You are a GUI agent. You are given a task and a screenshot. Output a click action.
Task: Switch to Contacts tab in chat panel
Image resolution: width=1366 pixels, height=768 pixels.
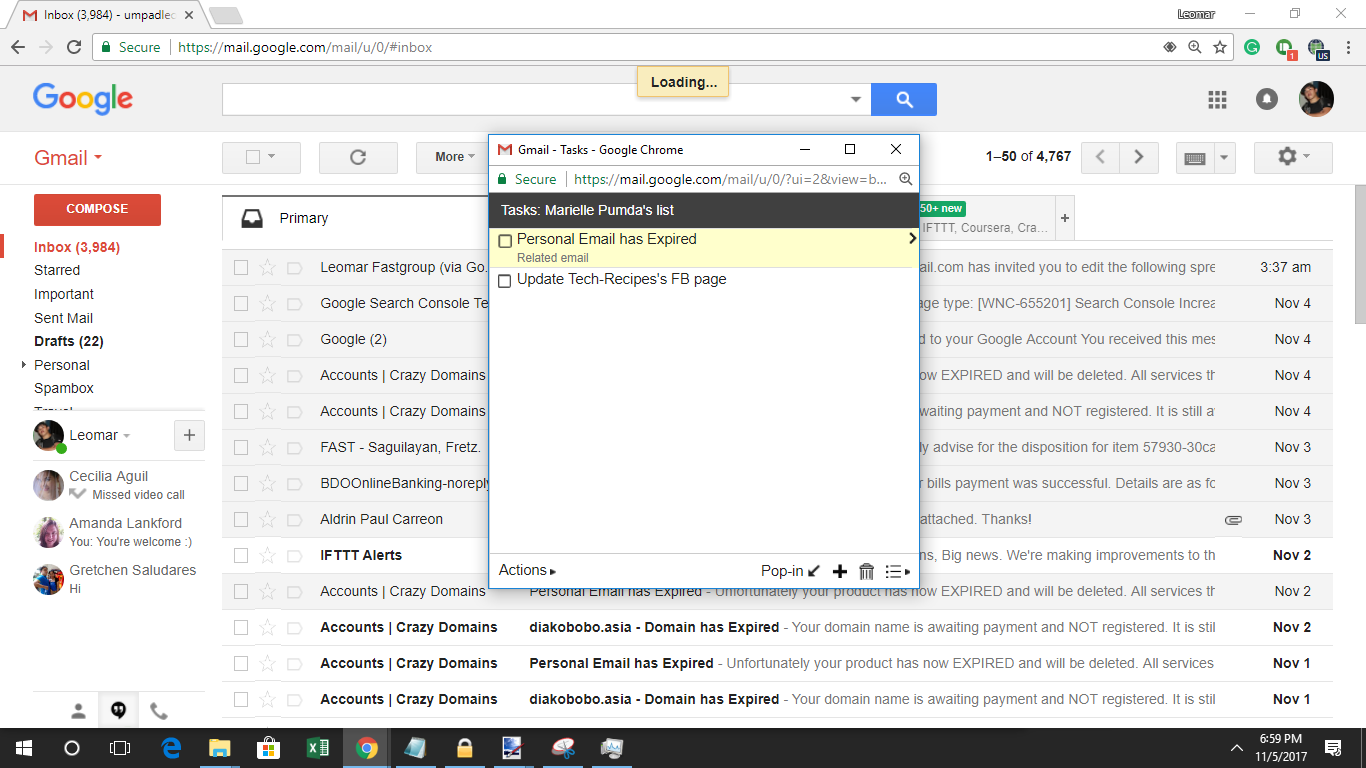click(x=78, y=711)
